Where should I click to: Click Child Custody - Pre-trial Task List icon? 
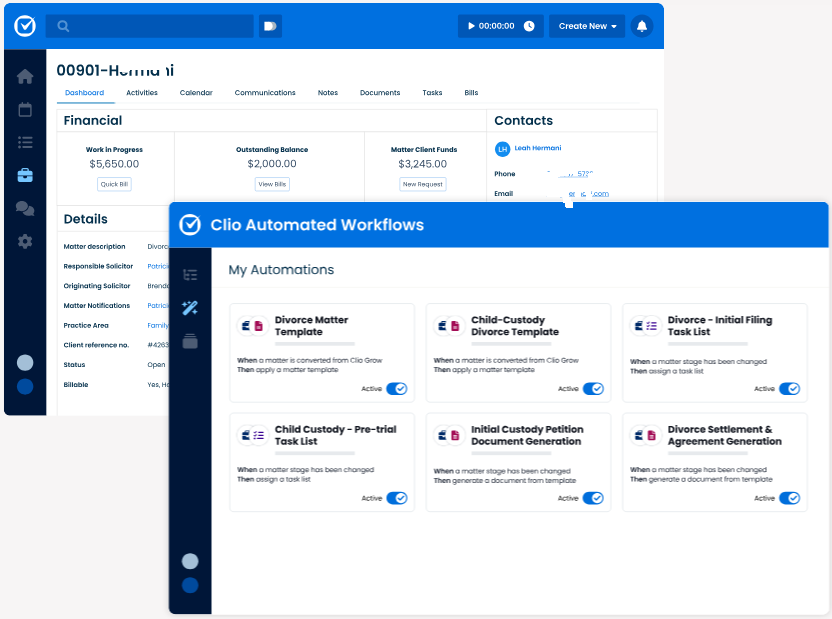[253, 435]
